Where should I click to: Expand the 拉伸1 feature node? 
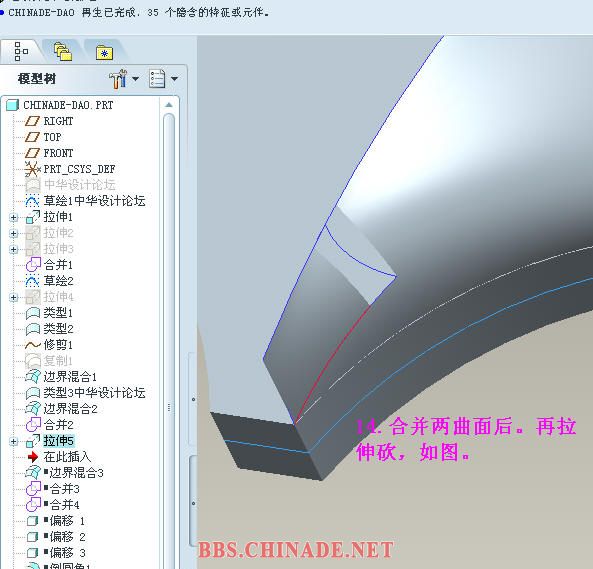click(x=14, y=217)
